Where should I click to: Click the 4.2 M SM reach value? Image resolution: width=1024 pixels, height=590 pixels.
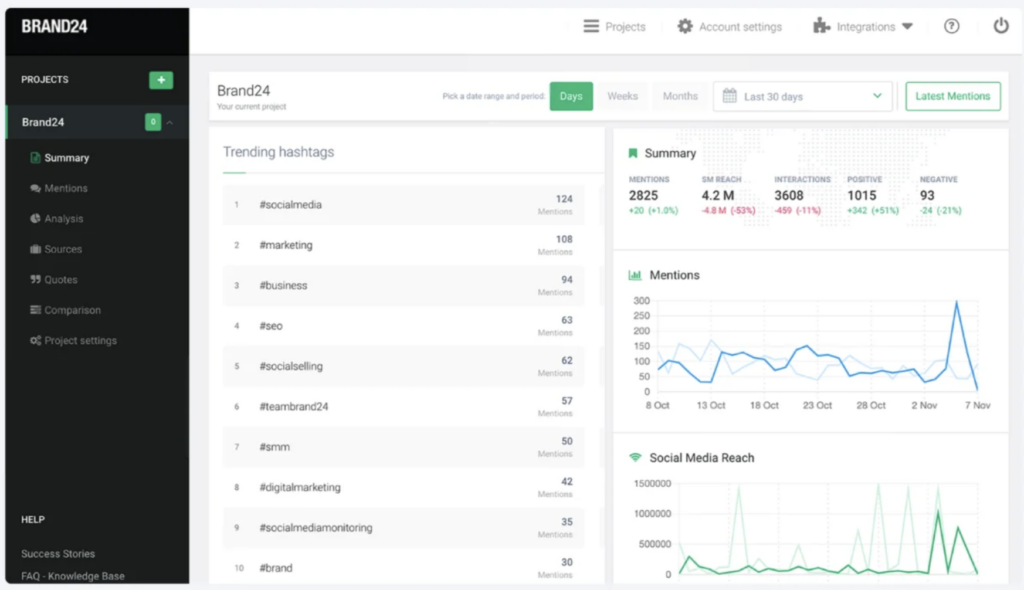tap(718, 195)
